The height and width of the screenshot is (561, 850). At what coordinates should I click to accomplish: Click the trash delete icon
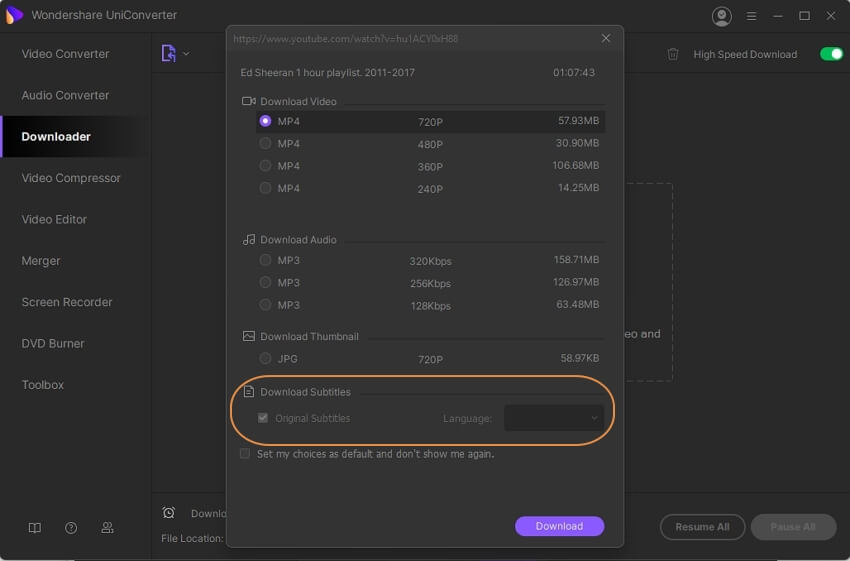tap(673, 54)
